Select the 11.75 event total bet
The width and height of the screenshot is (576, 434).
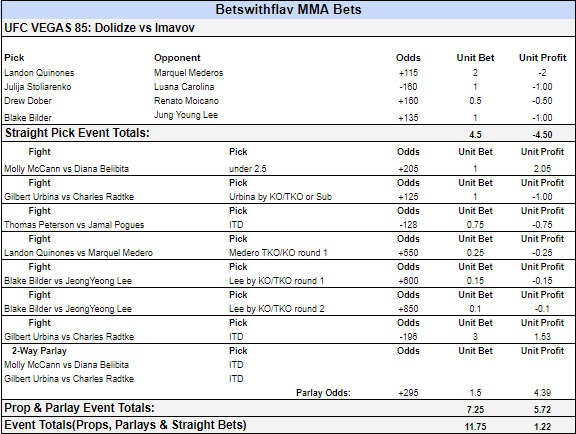tap(475, 427)
